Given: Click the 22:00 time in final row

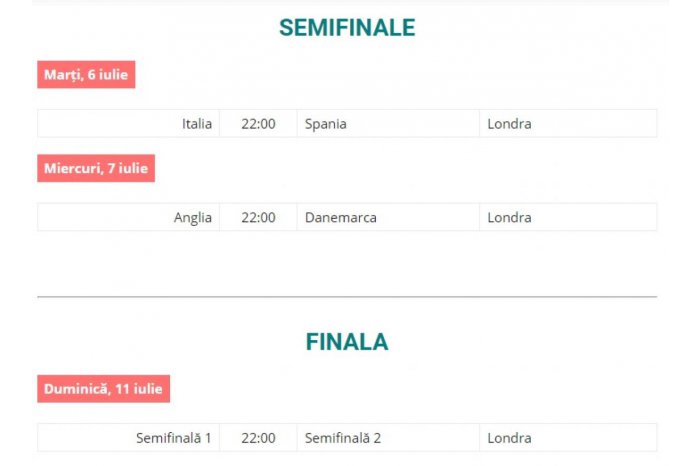Looking at the screenshot, I should coord(258,438).
